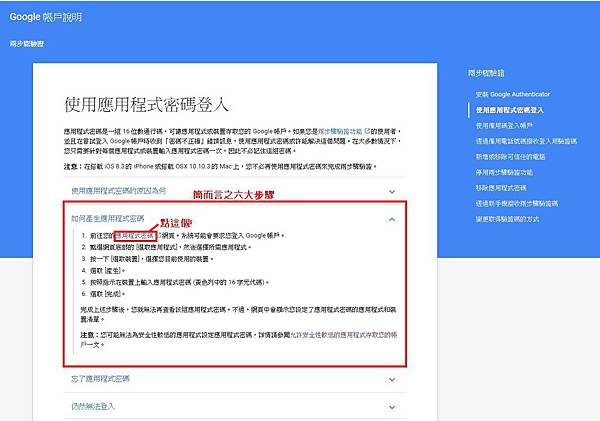This screenshot has width=600, height=421.
Task: Click step 4 text 選取 [產生]
Action: tap(107, 271)
